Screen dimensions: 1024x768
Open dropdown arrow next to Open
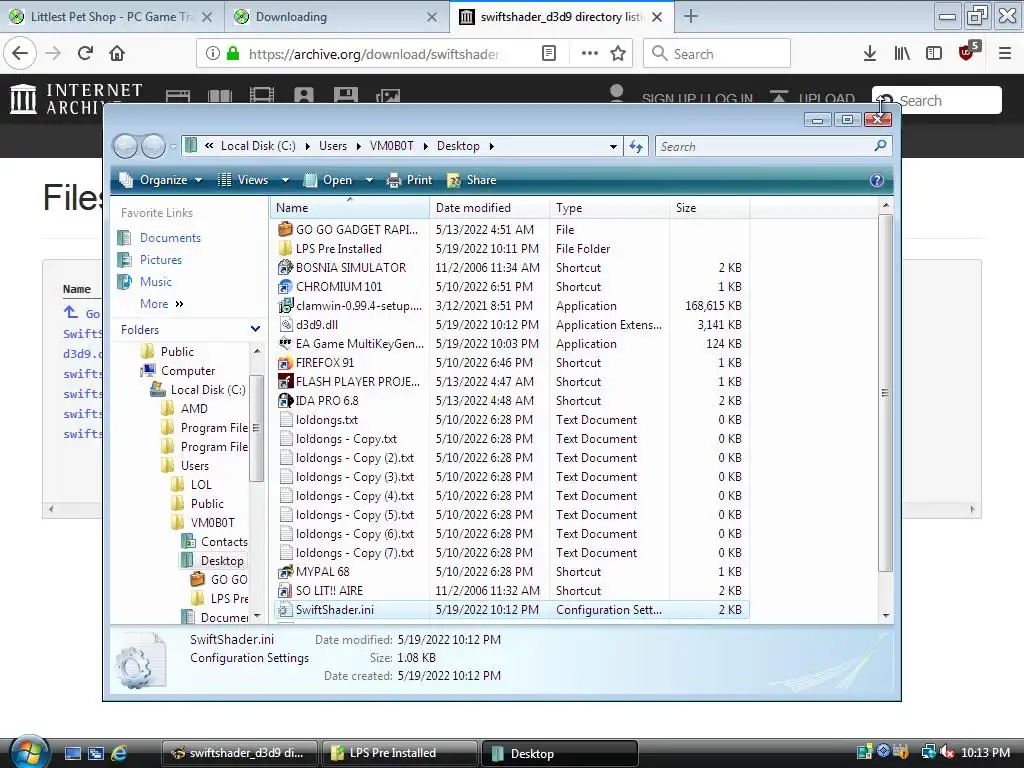click(x=369, y=180)
